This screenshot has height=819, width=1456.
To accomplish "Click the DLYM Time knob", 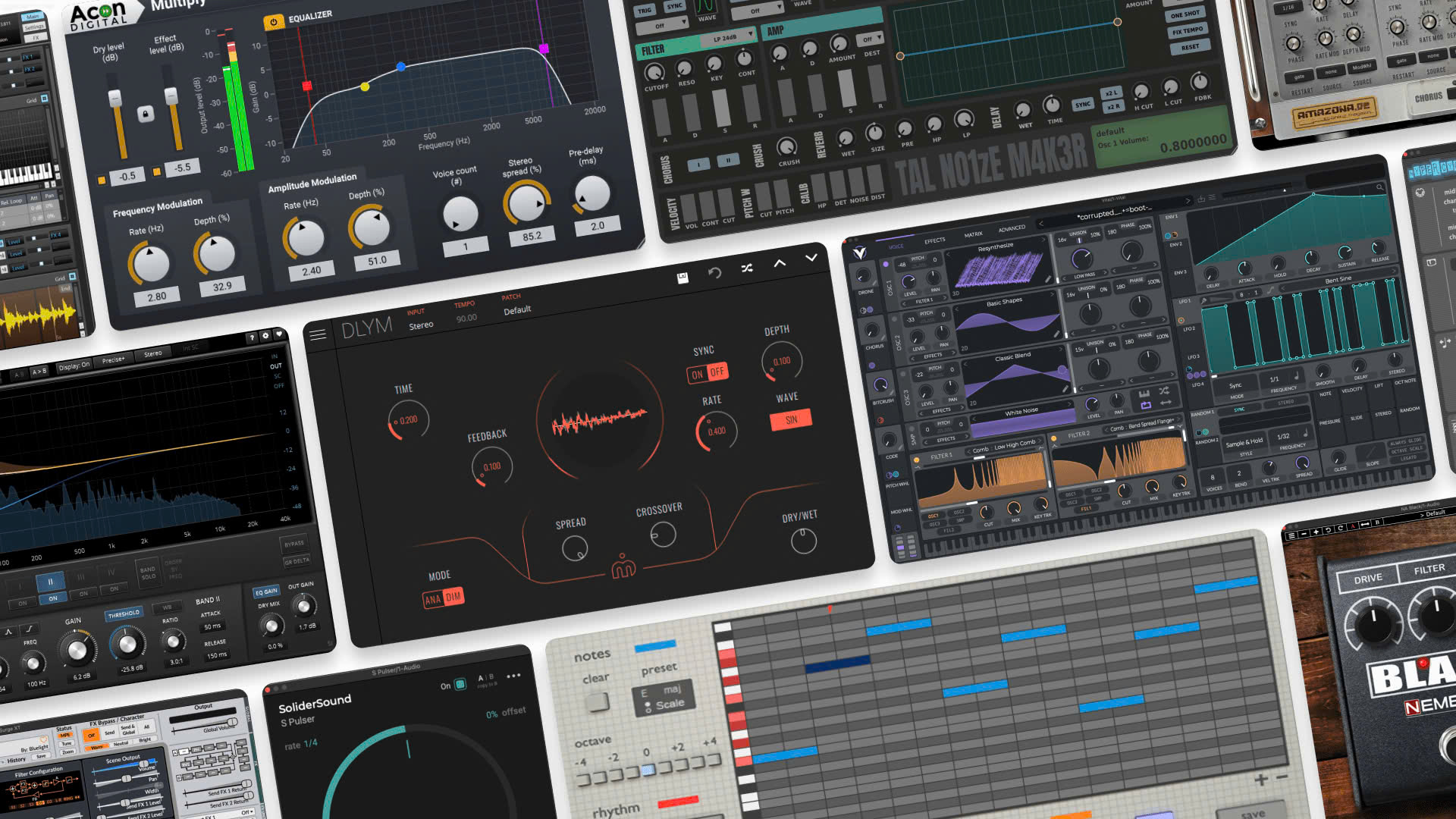I will 409,419.
